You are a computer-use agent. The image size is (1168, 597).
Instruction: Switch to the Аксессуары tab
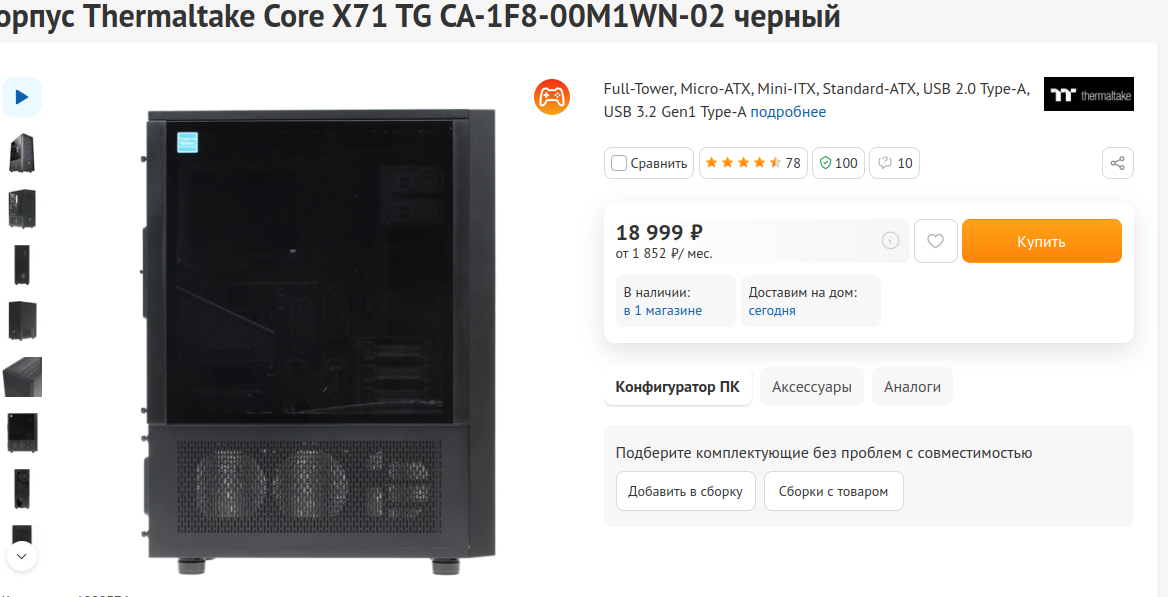pyautogui.click(x=812, y=387)
